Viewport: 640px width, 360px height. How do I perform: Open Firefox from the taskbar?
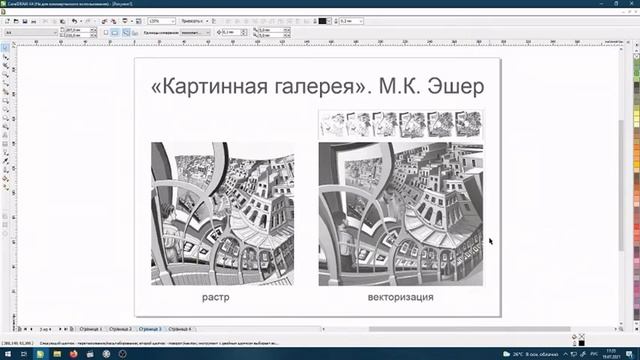pos(73,354)
